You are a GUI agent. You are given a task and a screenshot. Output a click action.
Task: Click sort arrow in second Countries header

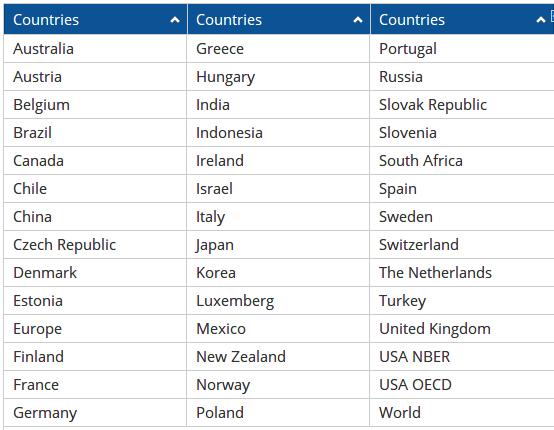[358, 20]
